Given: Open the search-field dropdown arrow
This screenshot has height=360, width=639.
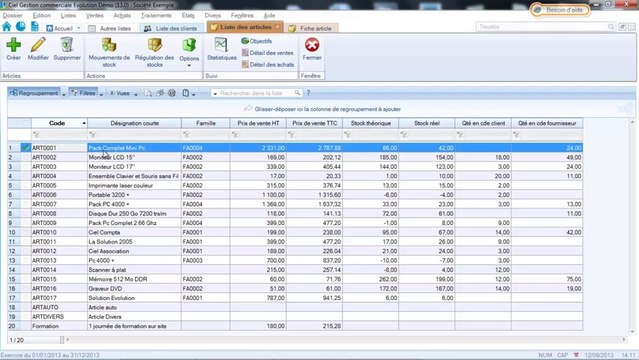Looking at the screenshot, I should click(215, 93).
